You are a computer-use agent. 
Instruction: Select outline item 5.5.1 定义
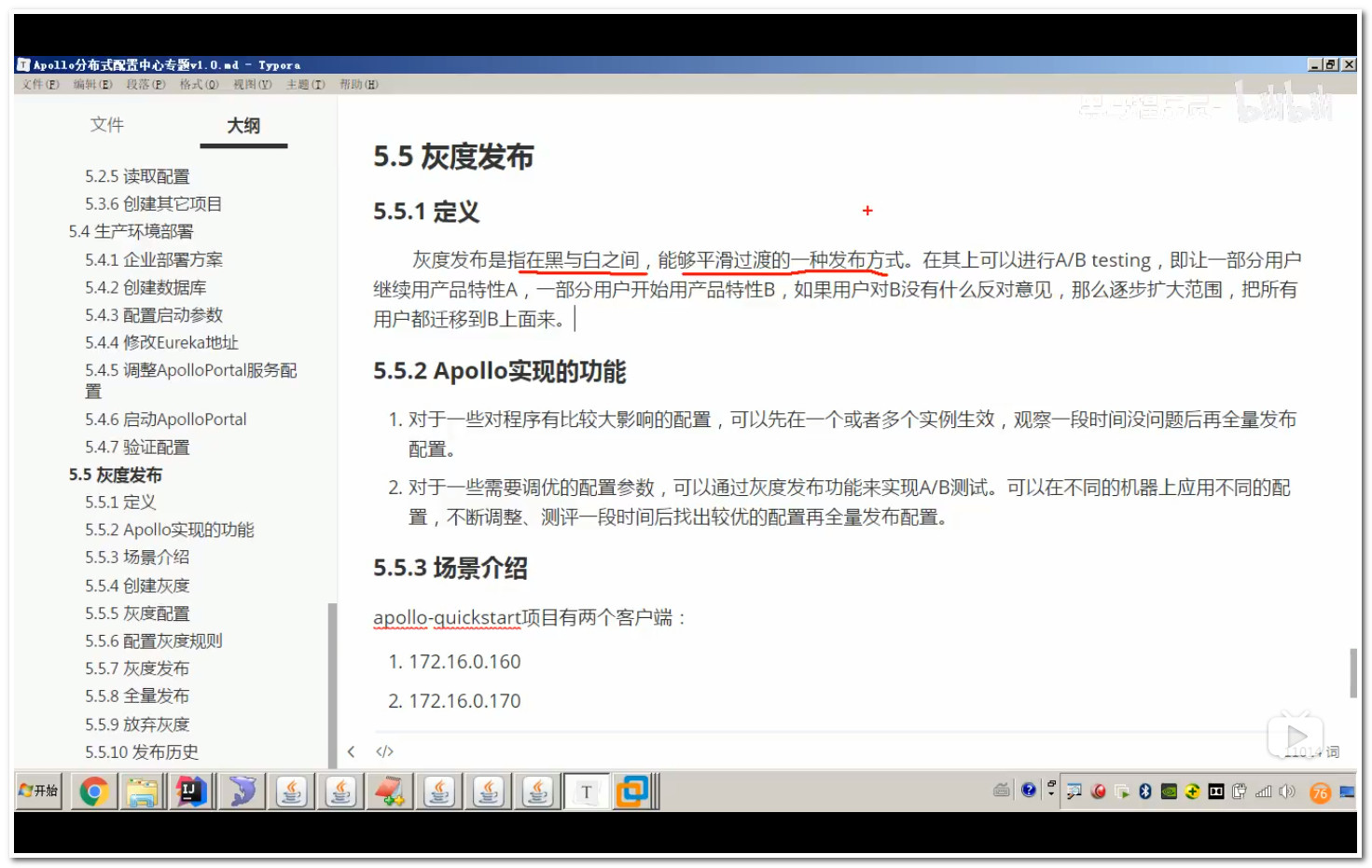click(x=120, y=502)
